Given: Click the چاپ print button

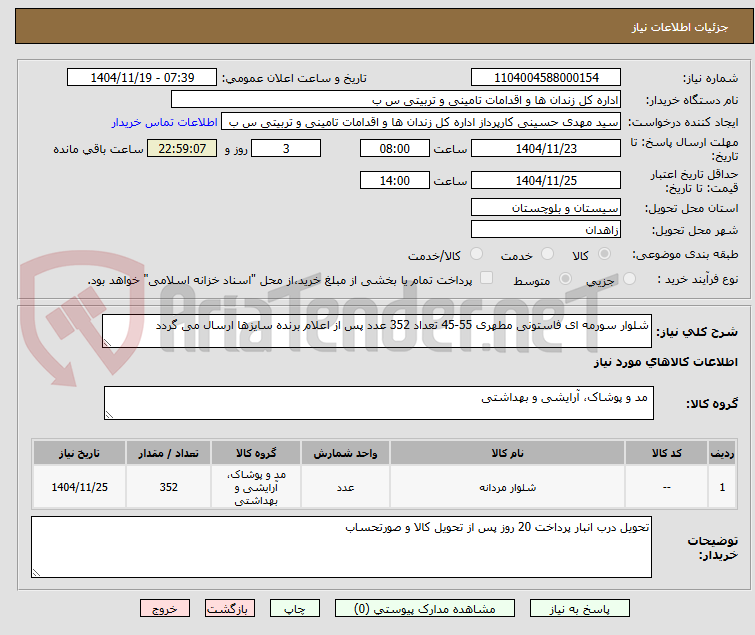Looking at the screenshot, I should (294, 609).
